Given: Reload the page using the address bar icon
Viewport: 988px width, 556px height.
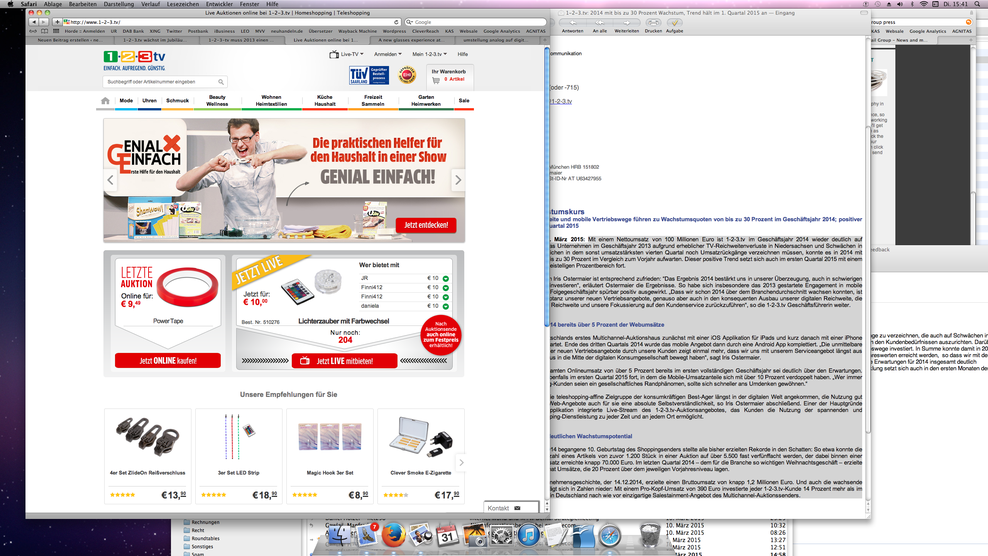Looking at the screenshot, I should pyautogui.click(x=396, y=22).
